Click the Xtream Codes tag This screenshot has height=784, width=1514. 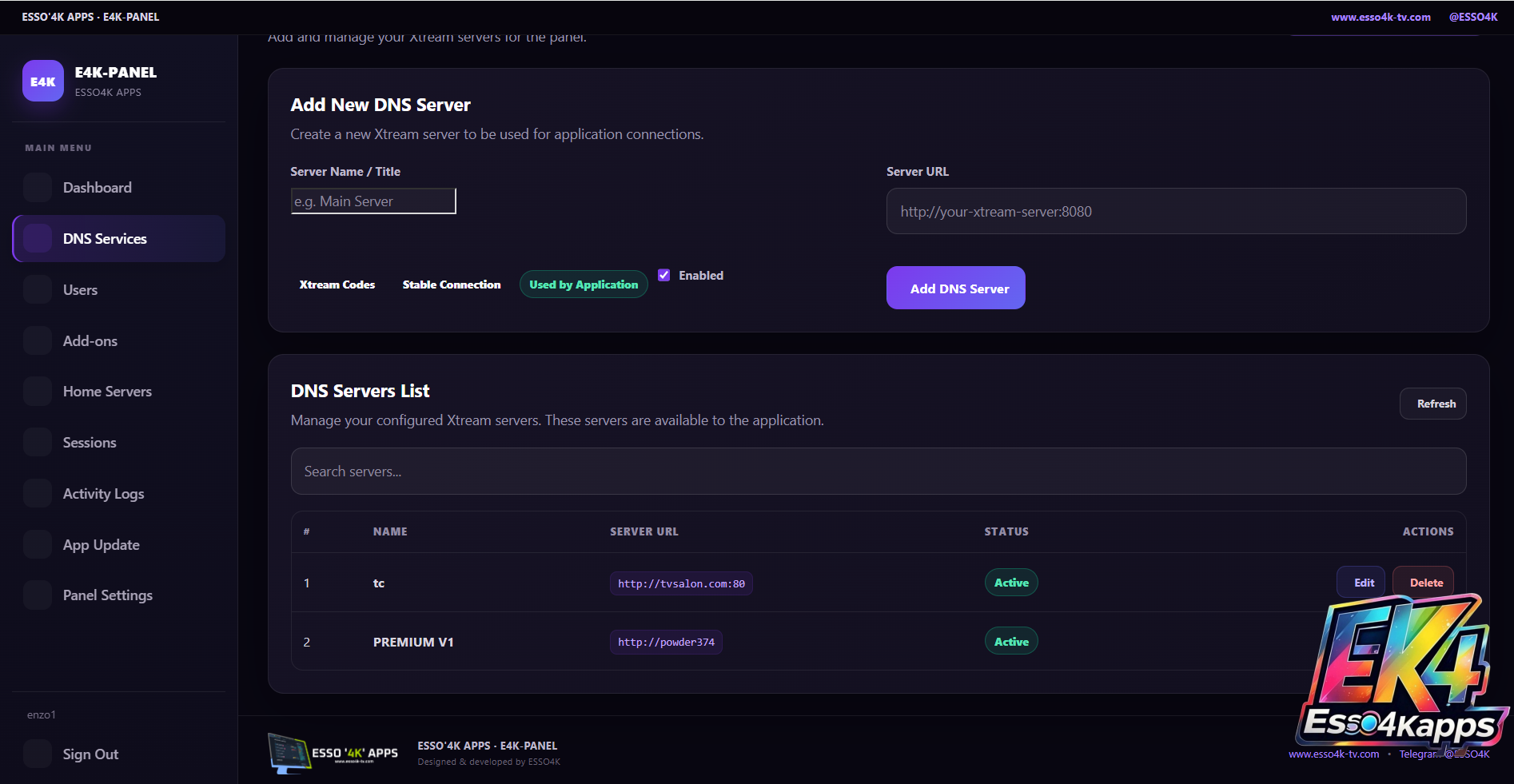[337, 285]
